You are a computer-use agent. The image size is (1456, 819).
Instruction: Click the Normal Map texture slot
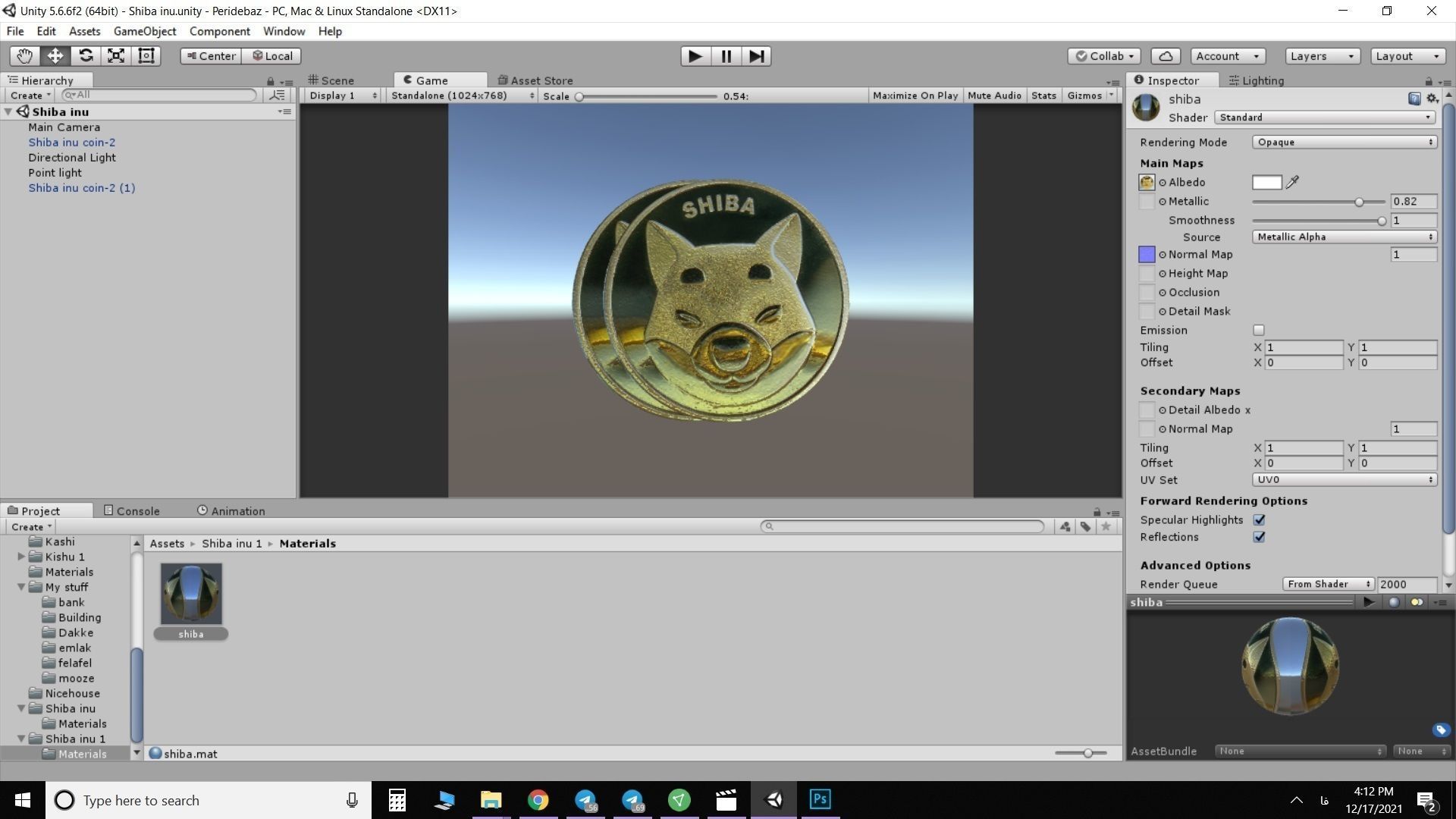point(1147,254)
